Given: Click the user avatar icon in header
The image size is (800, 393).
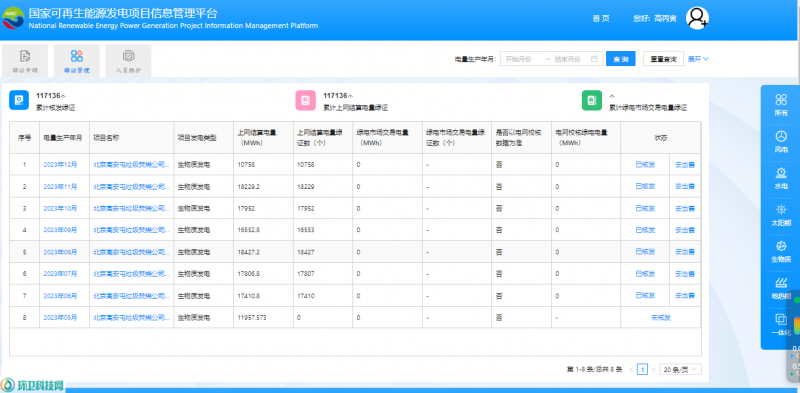Looking at the screenshot, I should point(697,18).
